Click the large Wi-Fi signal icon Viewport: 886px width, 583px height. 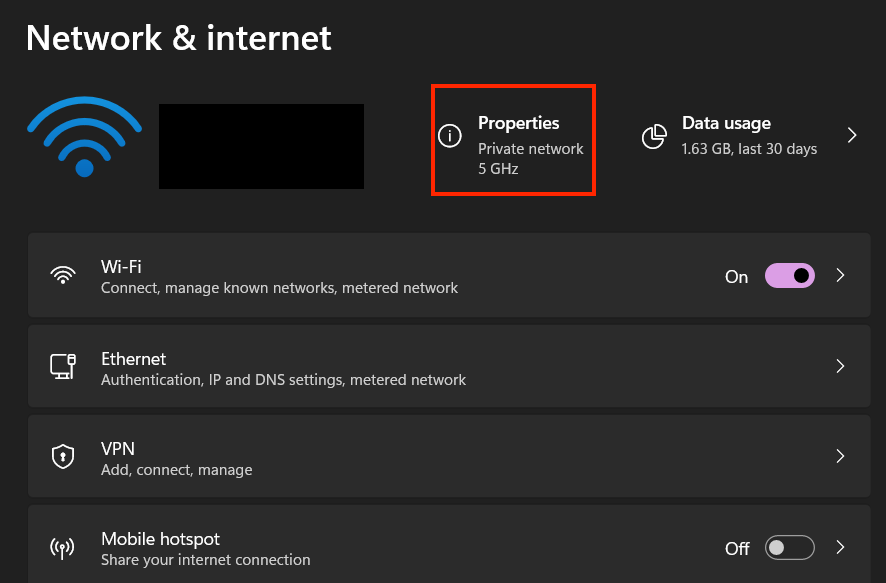tap(84, 138)
